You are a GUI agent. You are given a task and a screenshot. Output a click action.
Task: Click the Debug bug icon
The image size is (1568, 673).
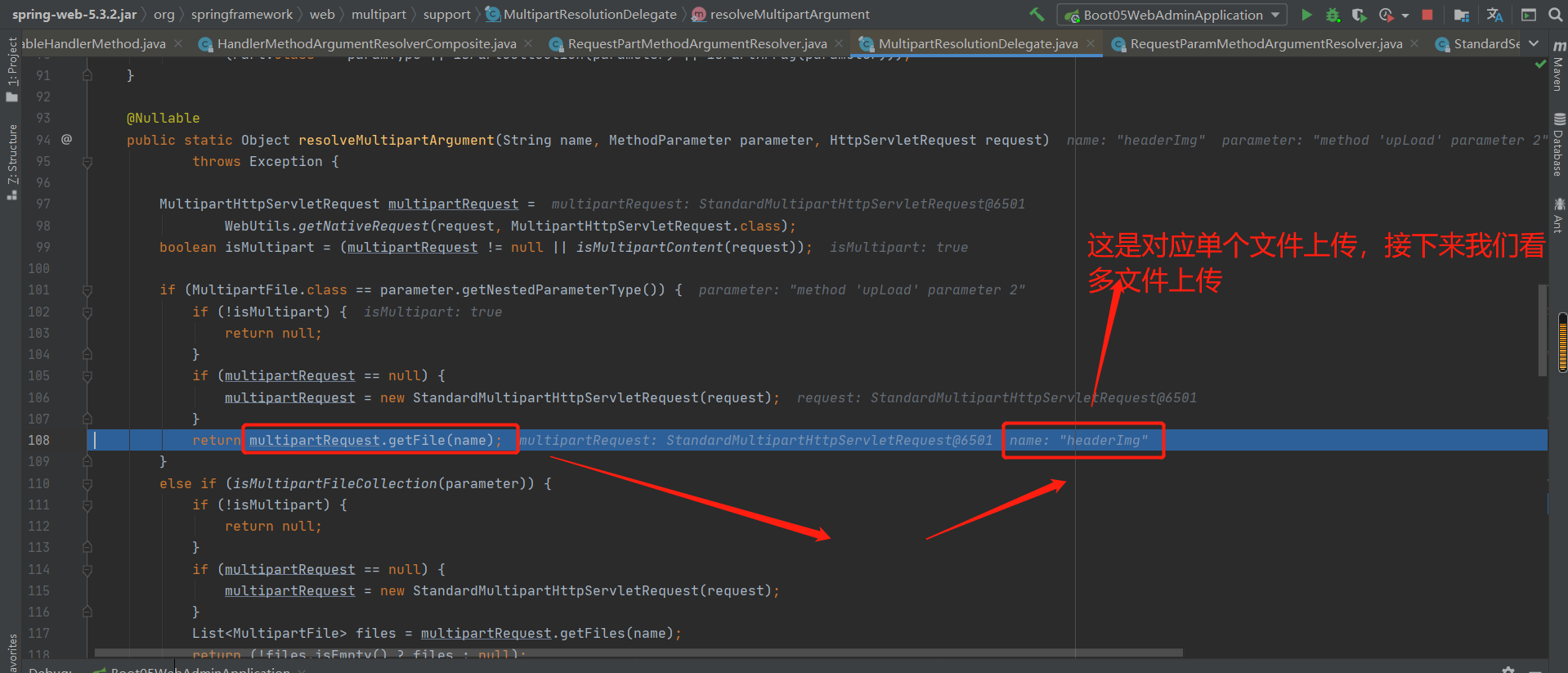coord(1333,15)
